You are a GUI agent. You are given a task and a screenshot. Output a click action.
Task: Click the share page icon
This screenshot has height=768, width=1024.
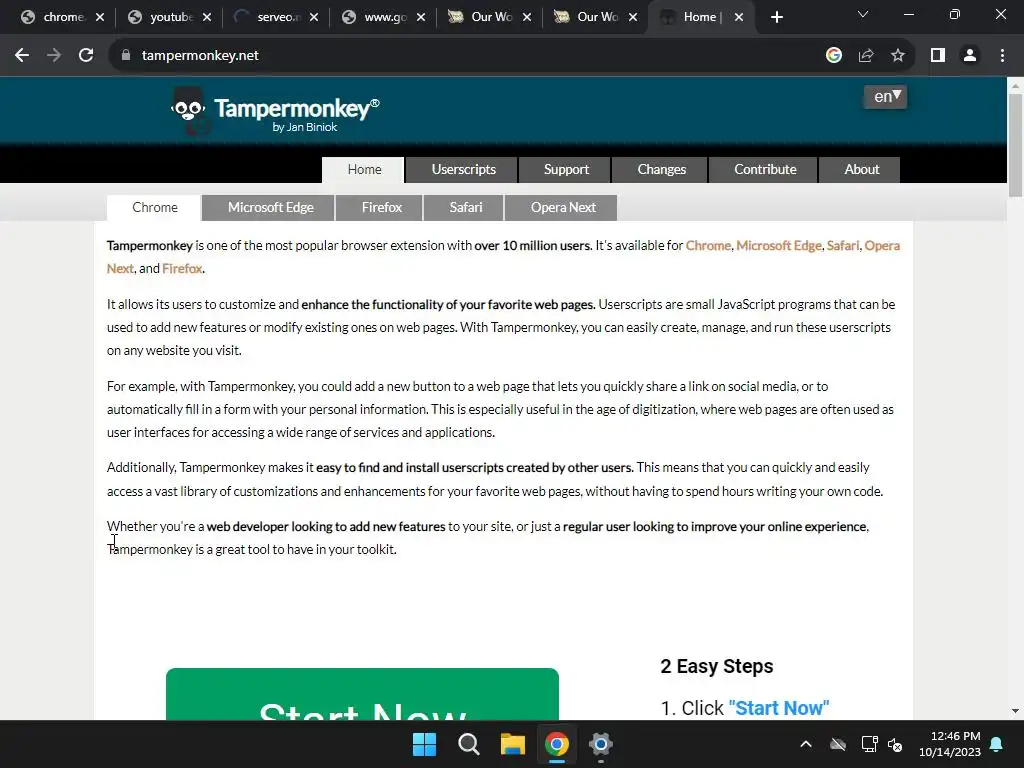coord(866,56)
